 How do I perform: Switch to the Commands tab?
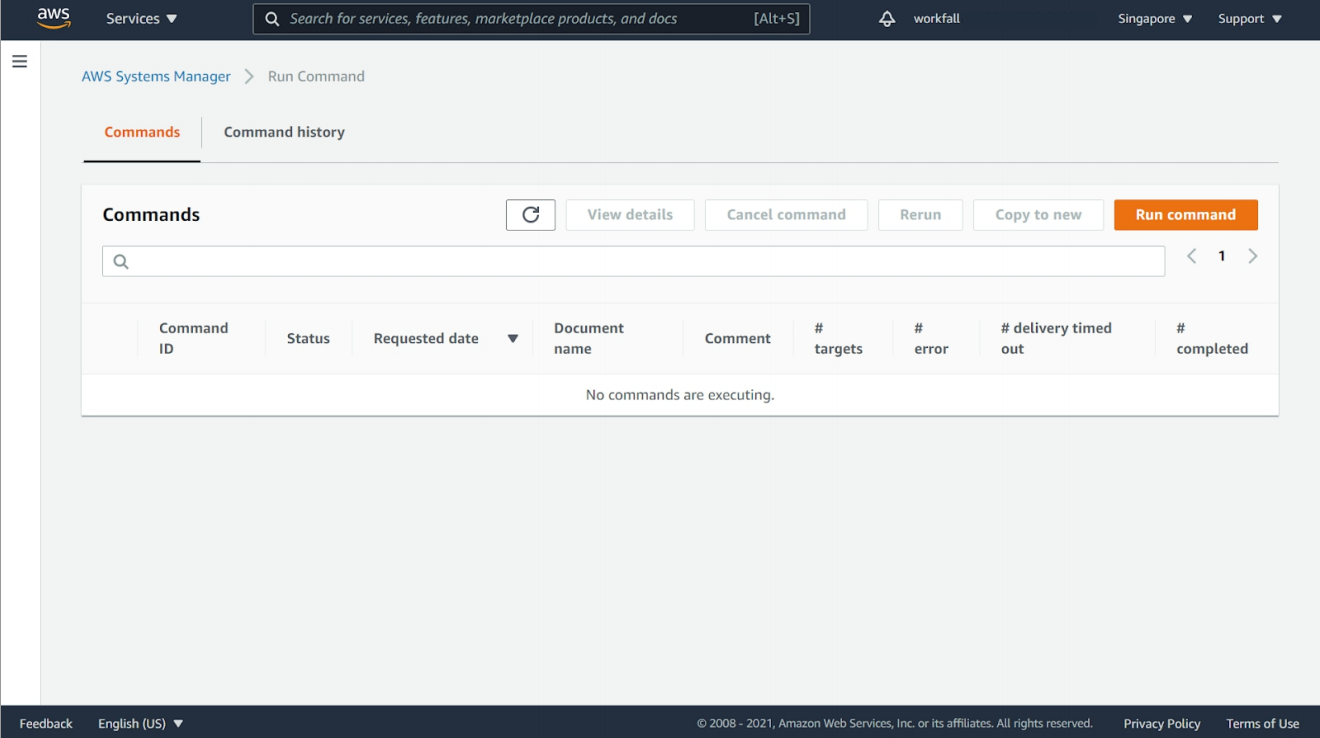142,132
